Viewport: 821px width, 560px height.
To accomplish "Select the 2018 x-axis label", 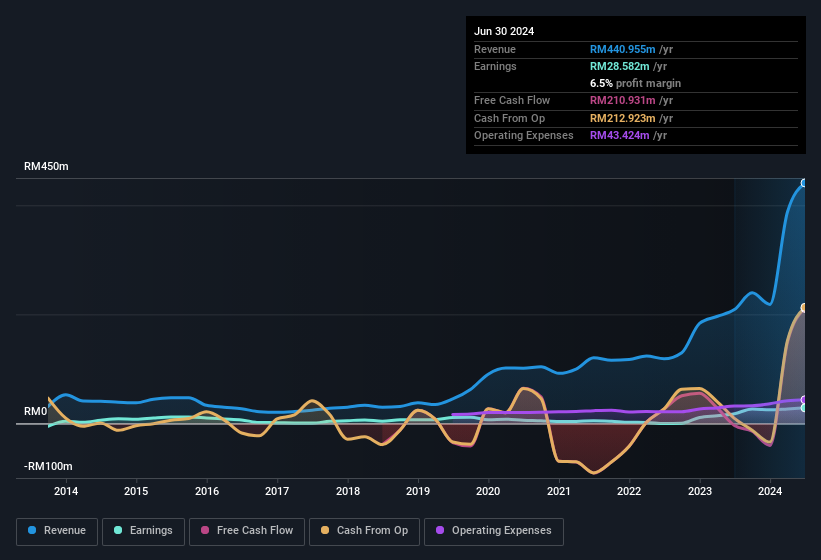I will [x=348, y=491].
